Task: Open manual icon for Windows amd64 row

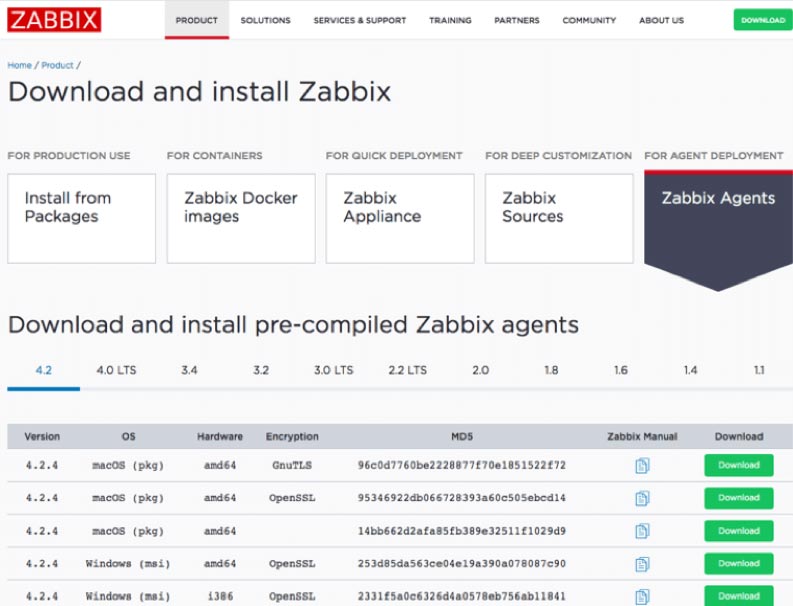Action: pos(642,564)
